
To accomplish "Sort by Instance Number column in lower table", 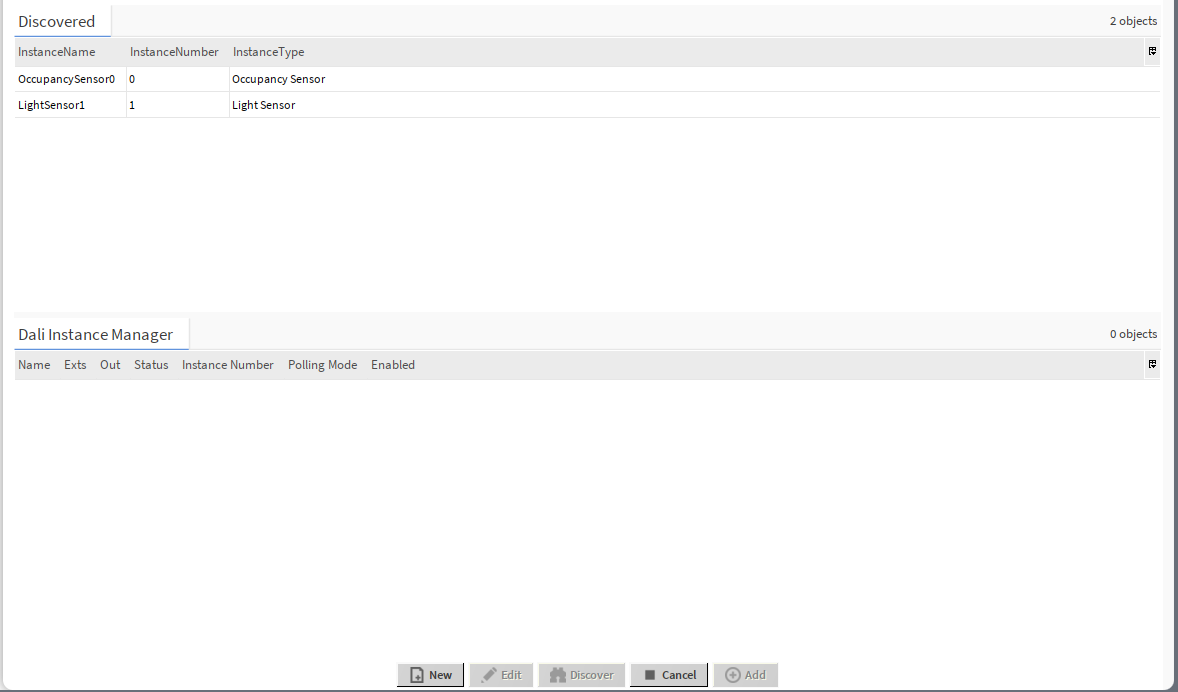I will pos(228,365).
